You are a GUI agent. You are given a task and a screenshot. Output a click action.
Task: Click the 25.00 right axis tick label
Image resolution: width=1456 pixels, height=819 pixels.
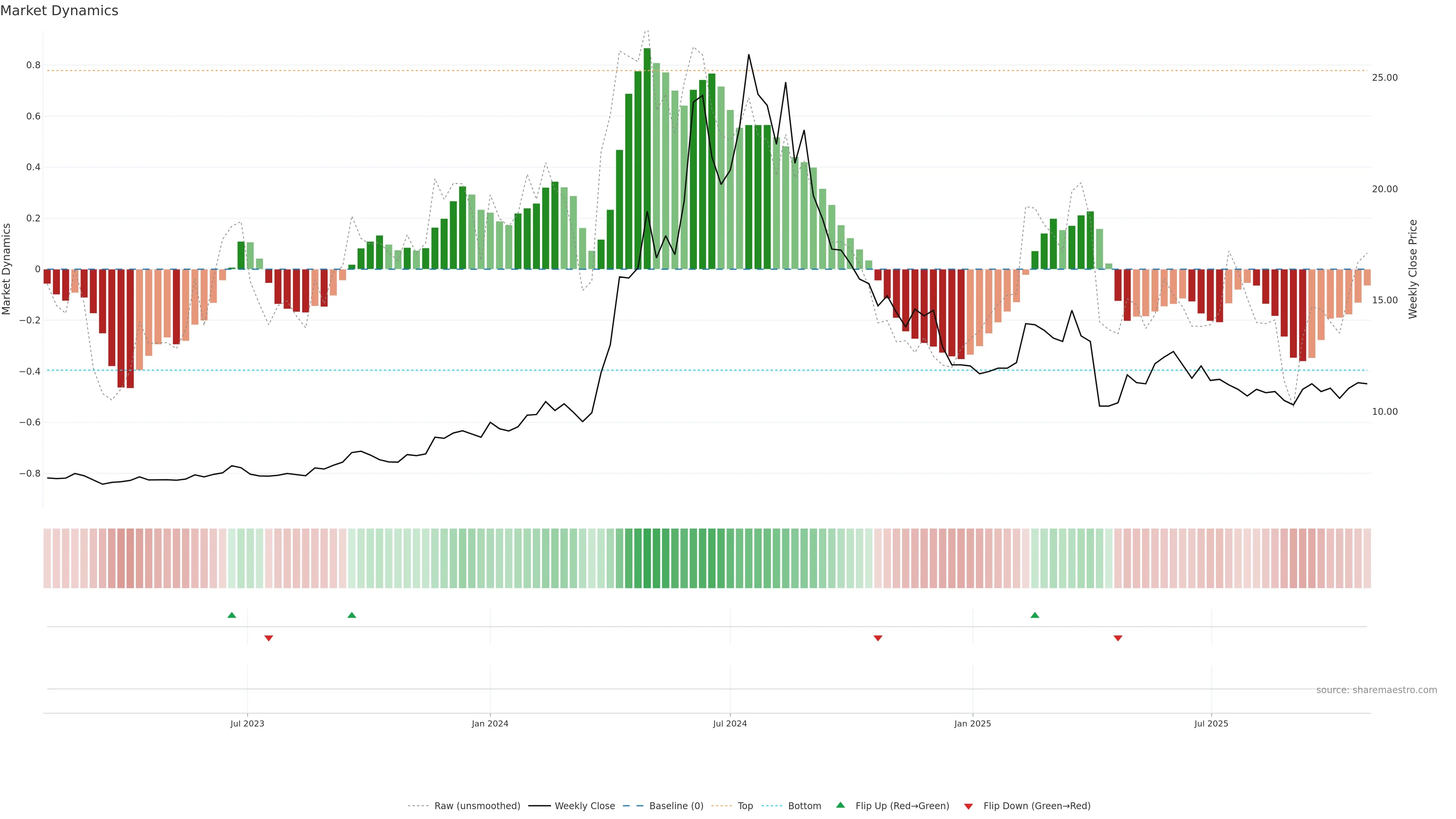[x=1384, y=78]
